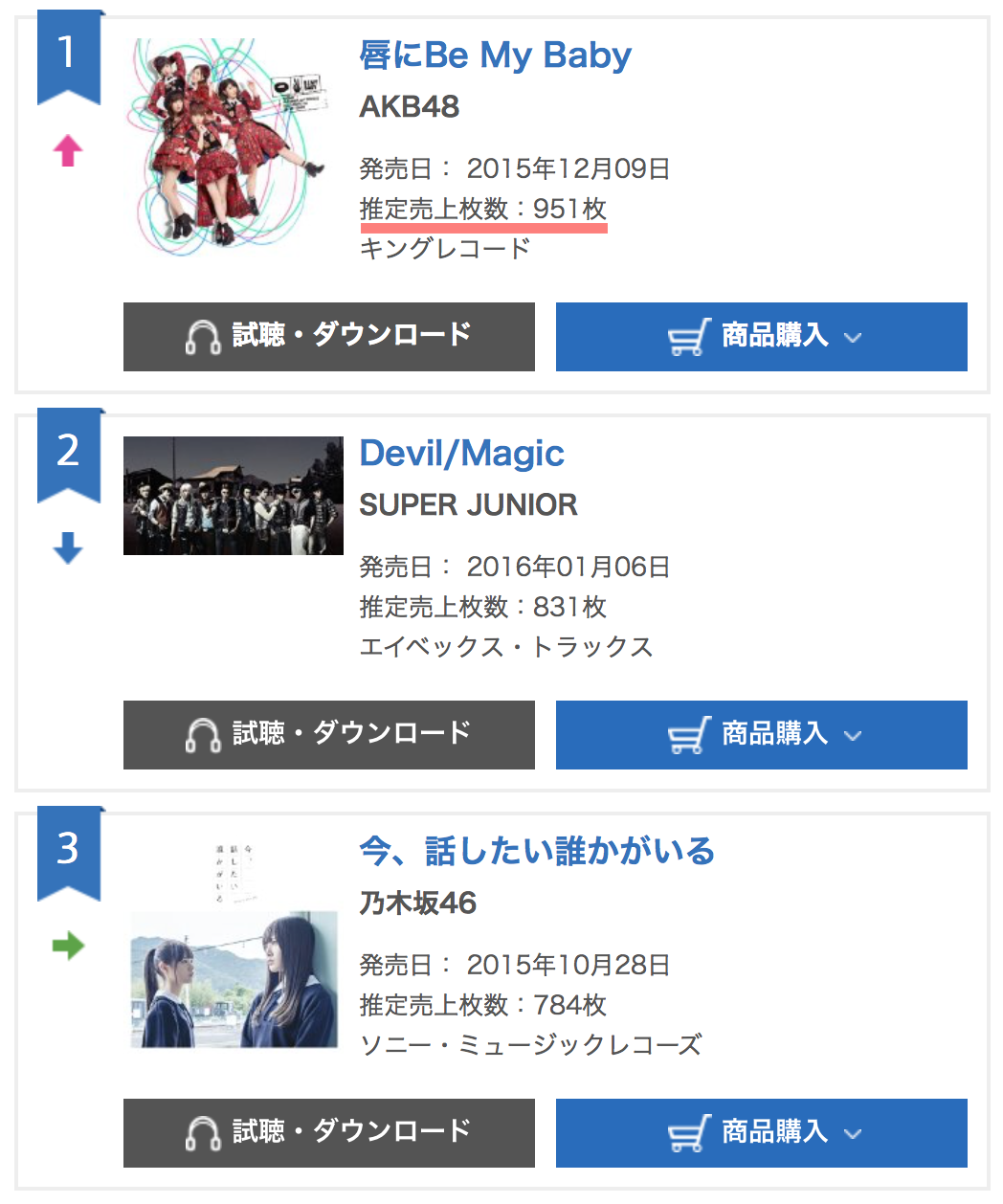Open the Devil/Magic title link
This screenshot has width=1003, height=1204.
(461, 454)
